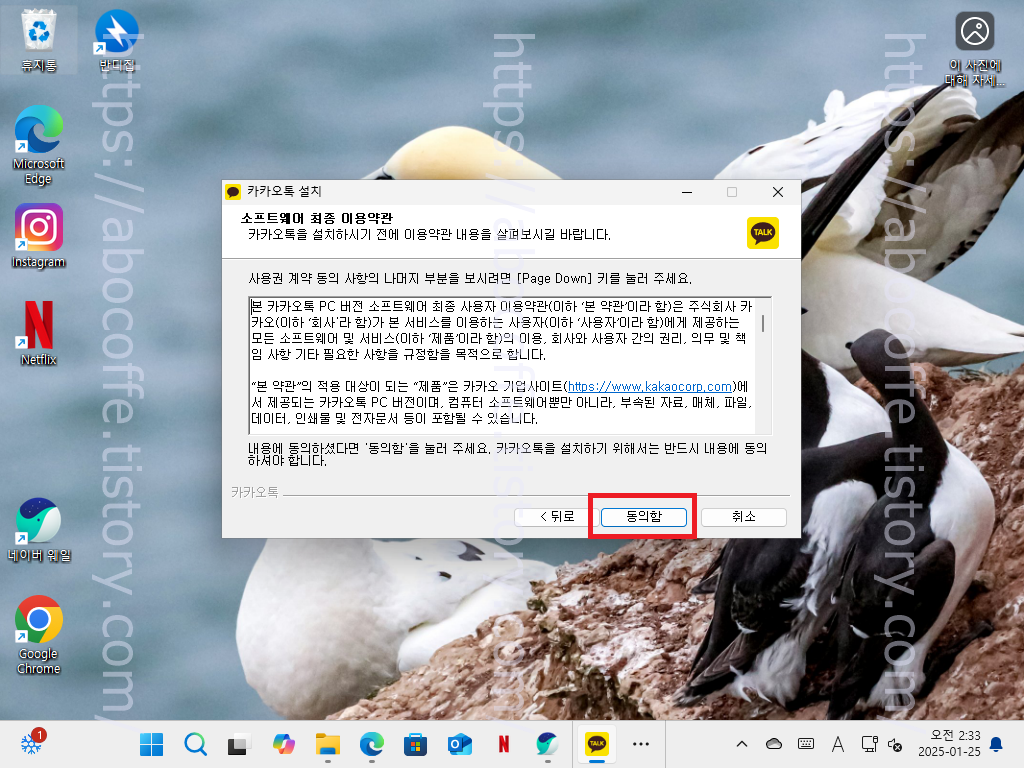Click the OneDrive cloud tray icon
Image resolution: width=1024 pixels, height=768 pixels.
[x=774, y=744]
